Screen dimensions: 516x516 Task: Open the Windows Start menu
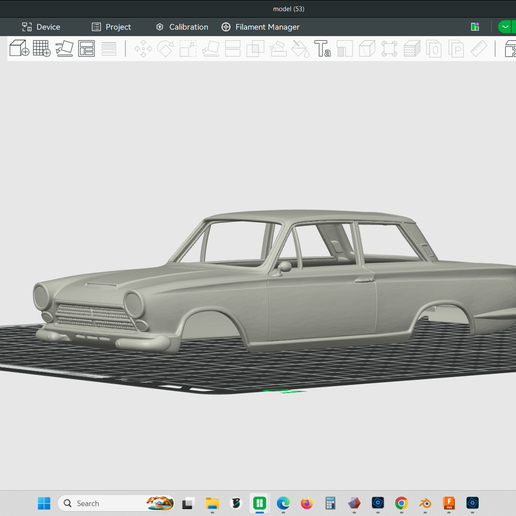coord(44,503)
